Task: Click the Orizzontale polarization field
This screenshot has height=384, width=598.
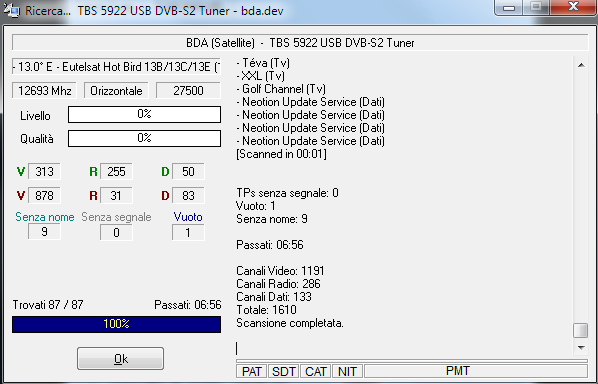Action: (x=116, y=91)
